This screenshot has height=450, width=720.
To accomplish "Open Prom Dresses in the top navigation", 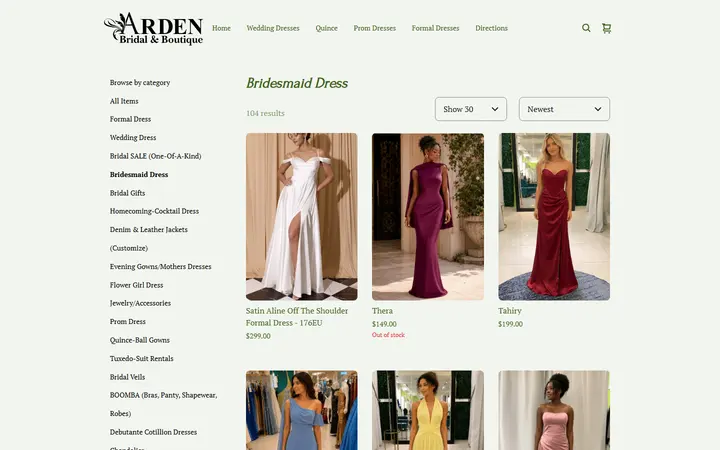I will (x=375, y=28).
